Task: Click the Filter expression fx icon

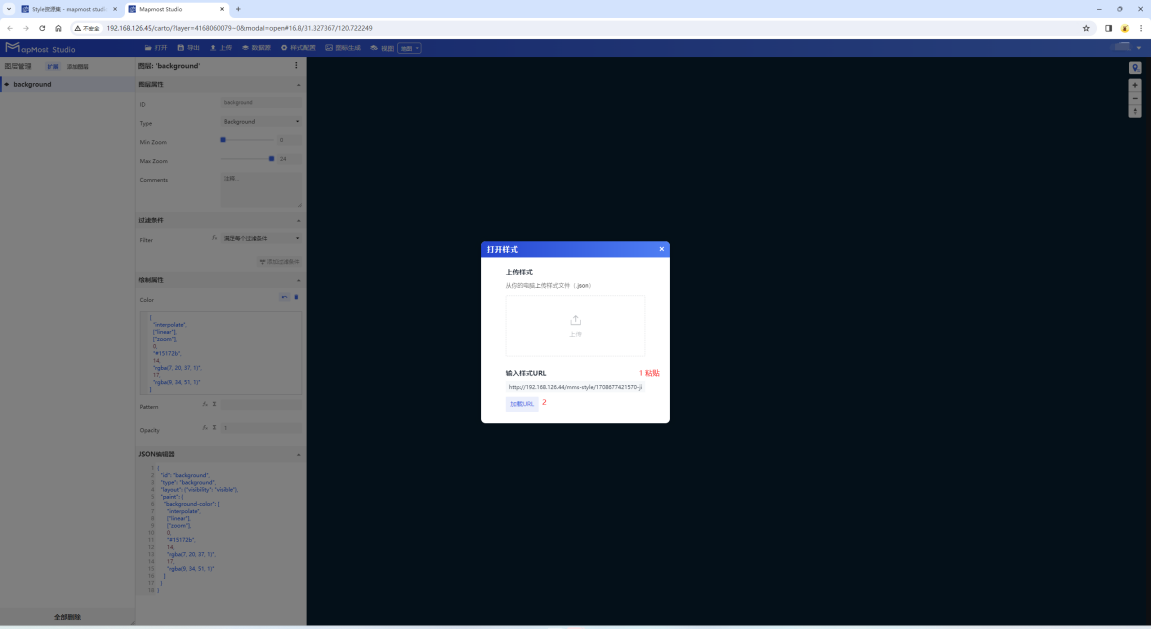Action: [214, 238]
